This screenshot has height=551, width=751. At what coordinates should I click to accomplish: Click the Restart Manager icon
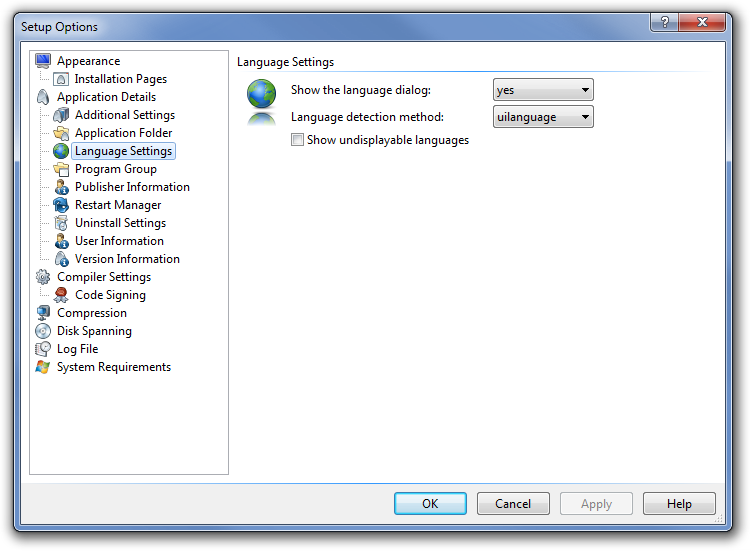[x=61, y=205]
